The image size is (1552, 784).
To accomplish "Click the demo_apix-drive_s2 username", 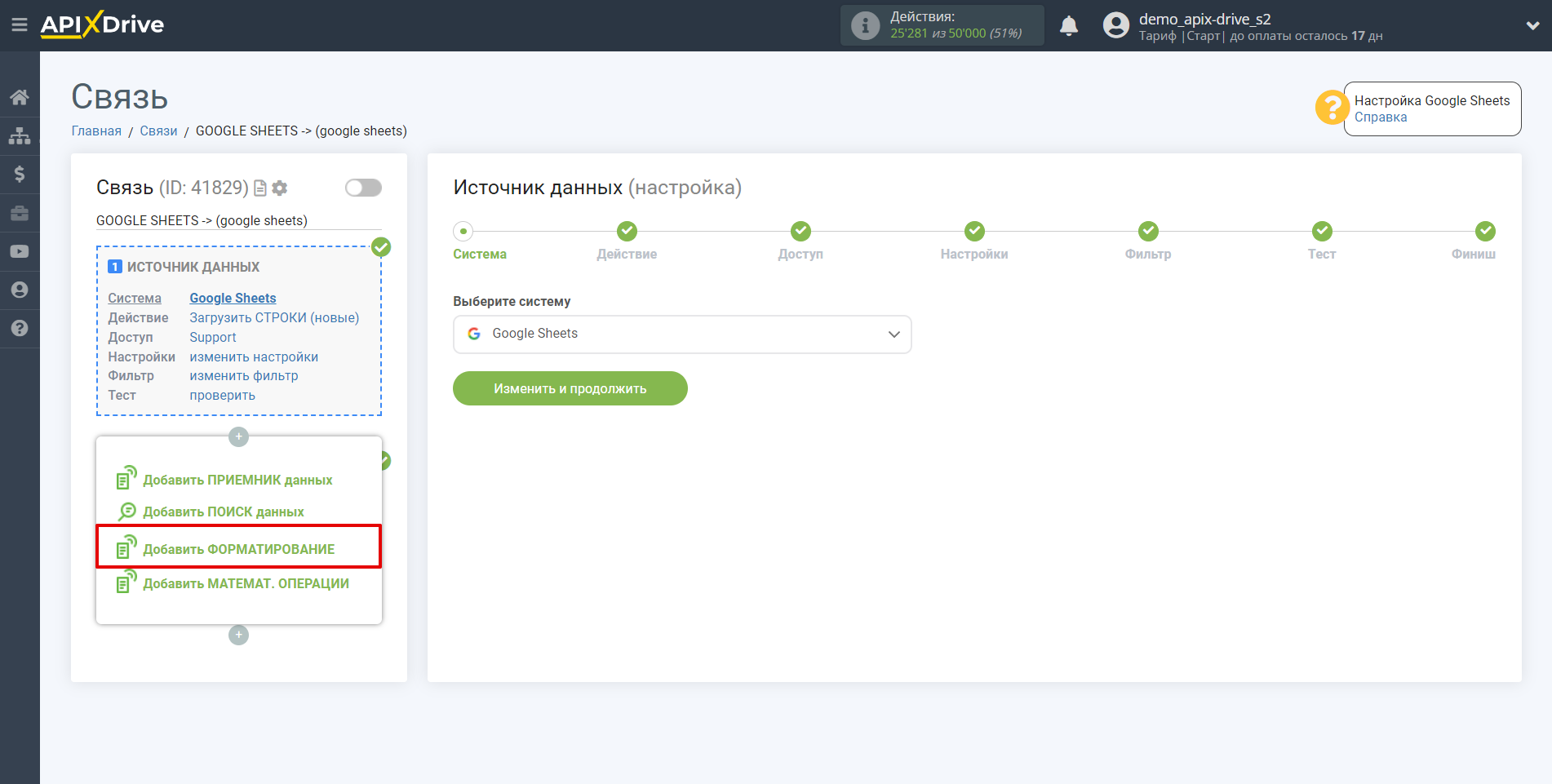I will [1204, 19].
